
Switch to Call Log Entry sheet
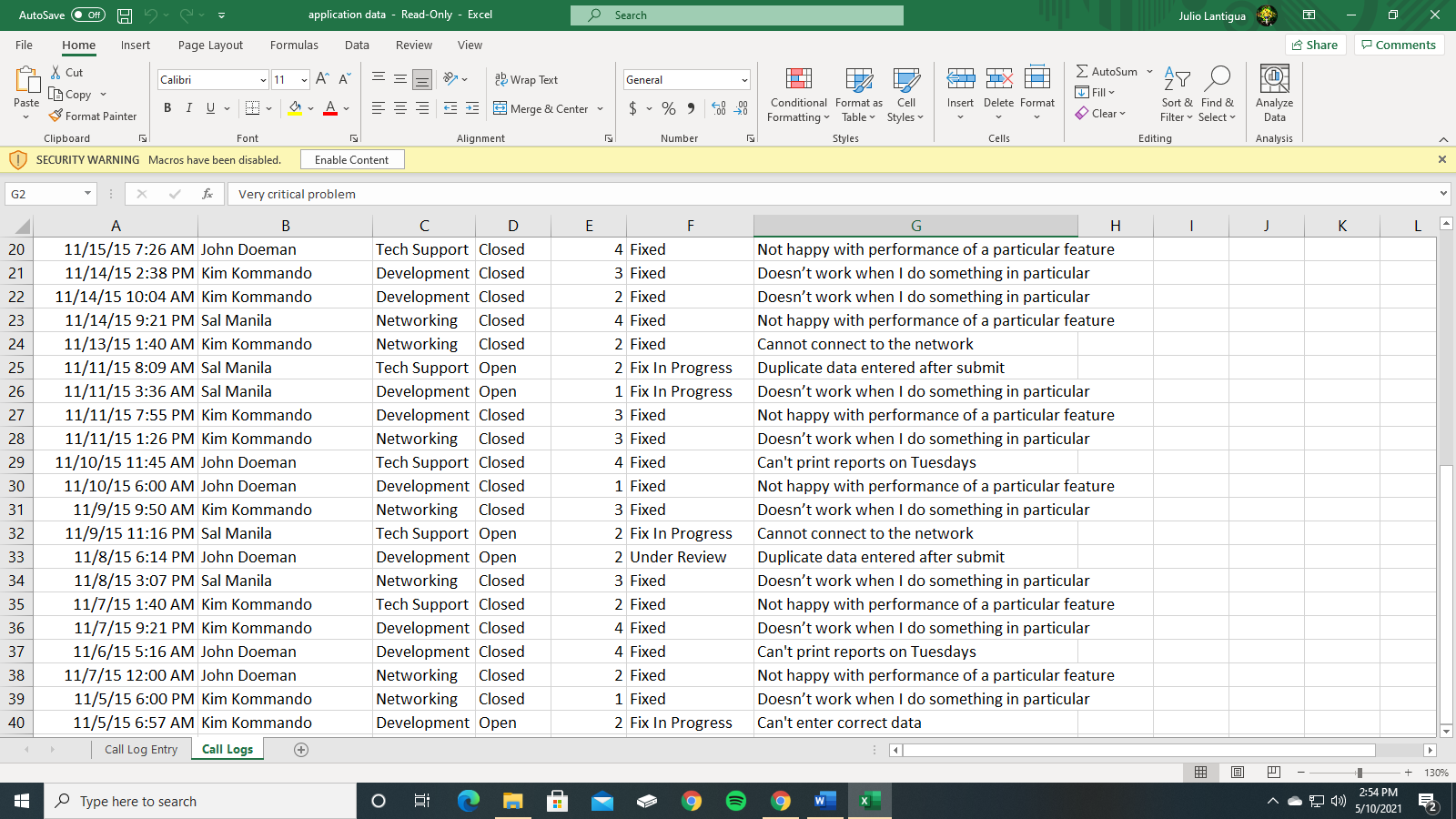click(141, 749)
